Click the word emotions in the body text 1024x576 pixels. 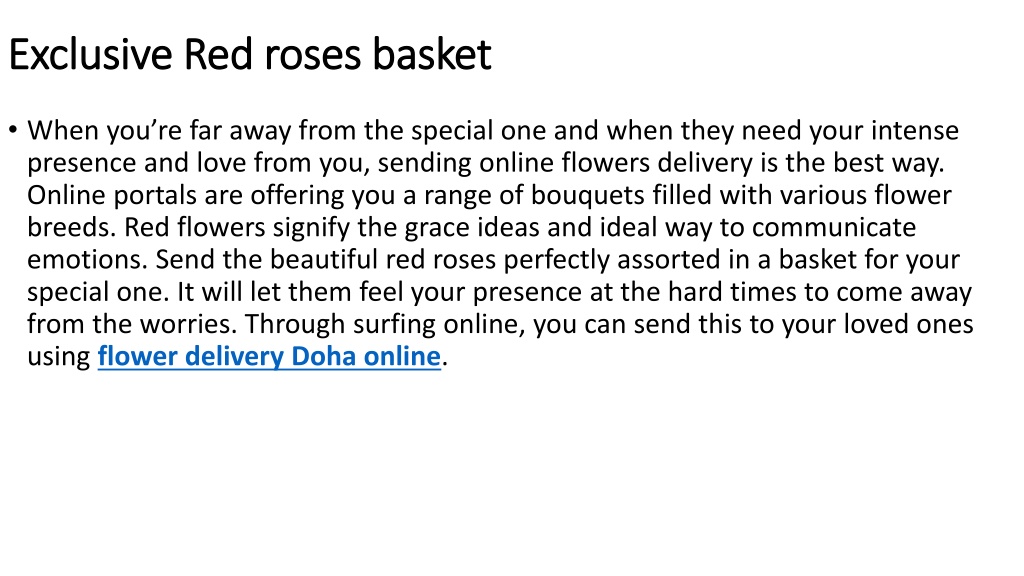click(88, 260)
